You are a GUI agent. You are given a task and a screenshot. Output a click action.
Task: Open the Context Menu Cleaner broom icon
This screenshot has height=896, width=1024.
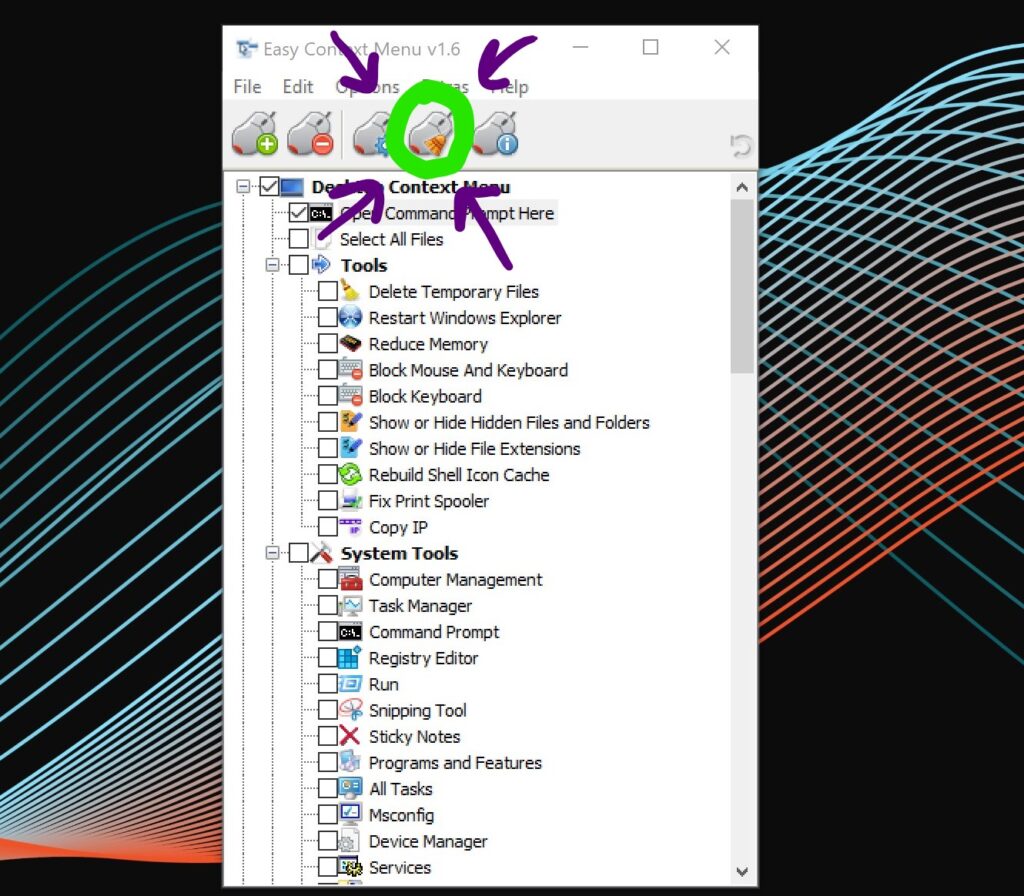click(431, 134)
